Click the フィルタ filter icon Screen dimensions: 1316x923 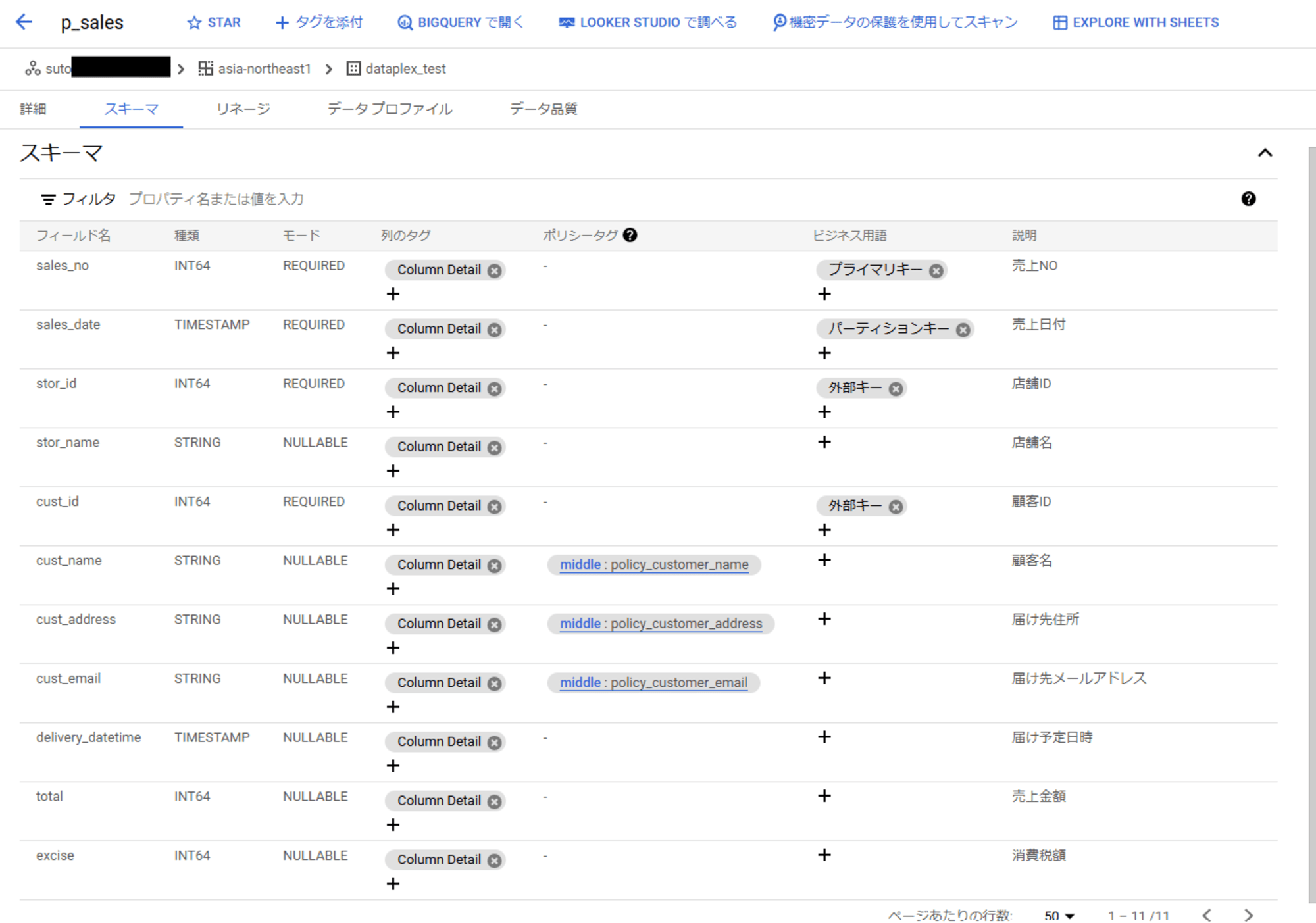[48, 199]
